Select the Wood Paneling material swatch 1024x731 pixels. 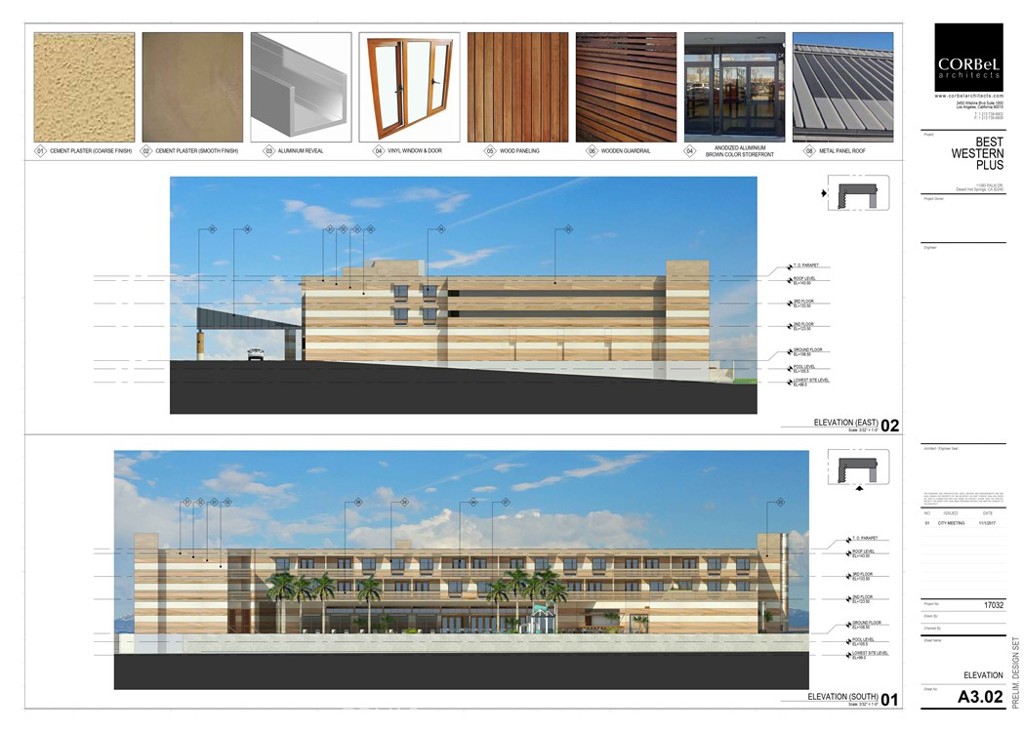[517, 87]
